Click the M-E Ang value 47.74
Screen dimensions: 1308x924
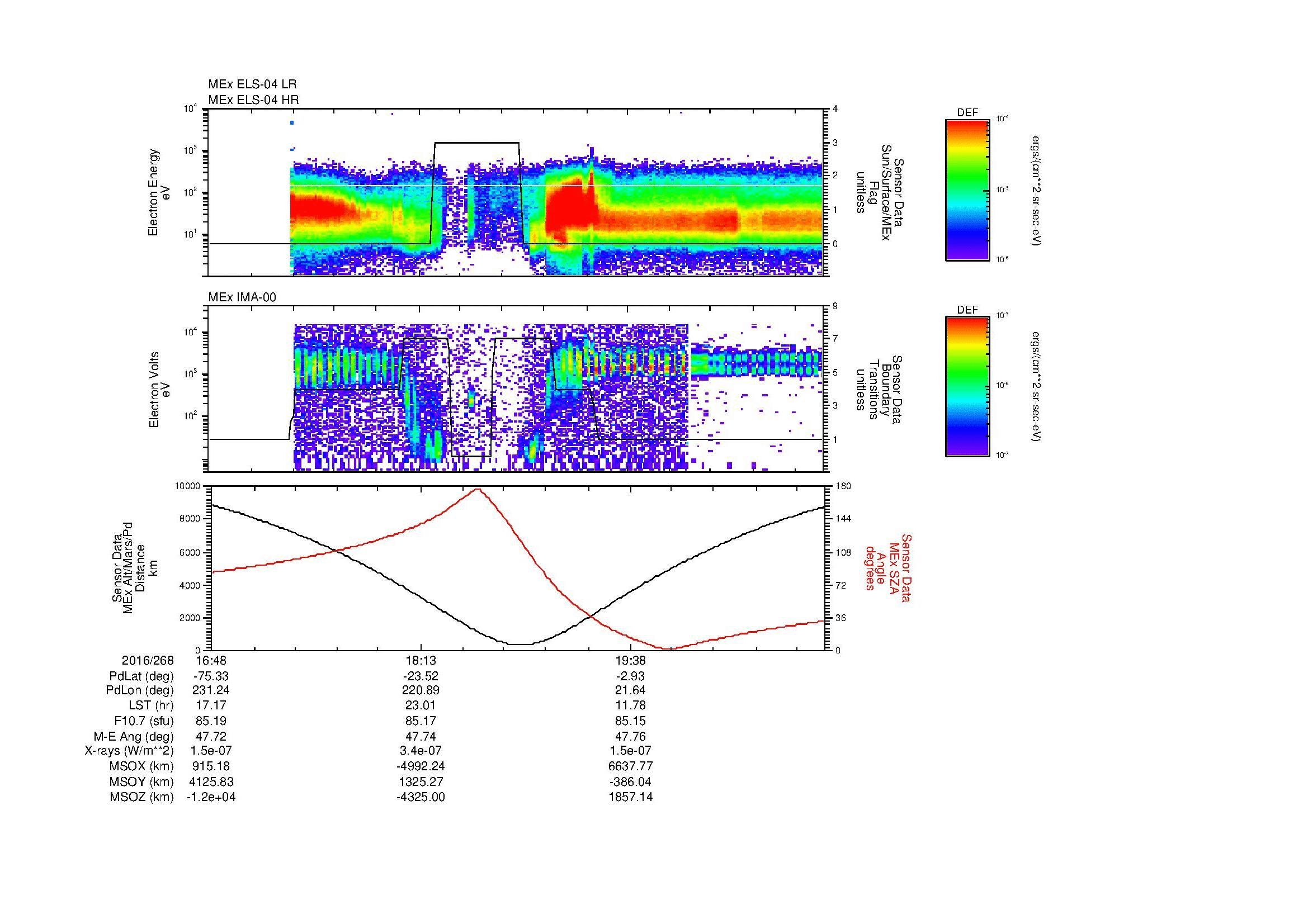[421, 736]
